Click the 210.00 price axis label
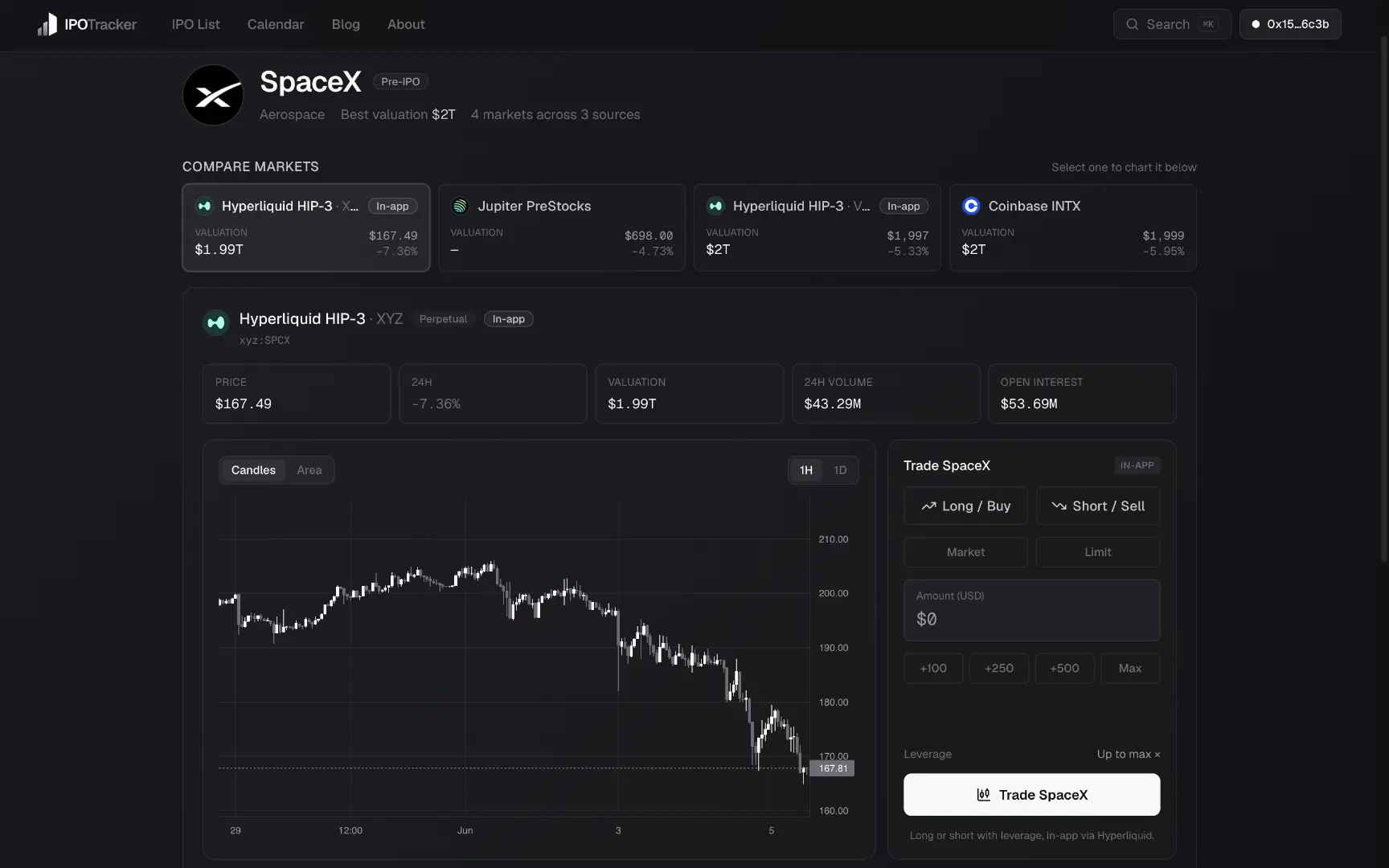Viewport: 1389px width, 868px height. tap(833, 539)
